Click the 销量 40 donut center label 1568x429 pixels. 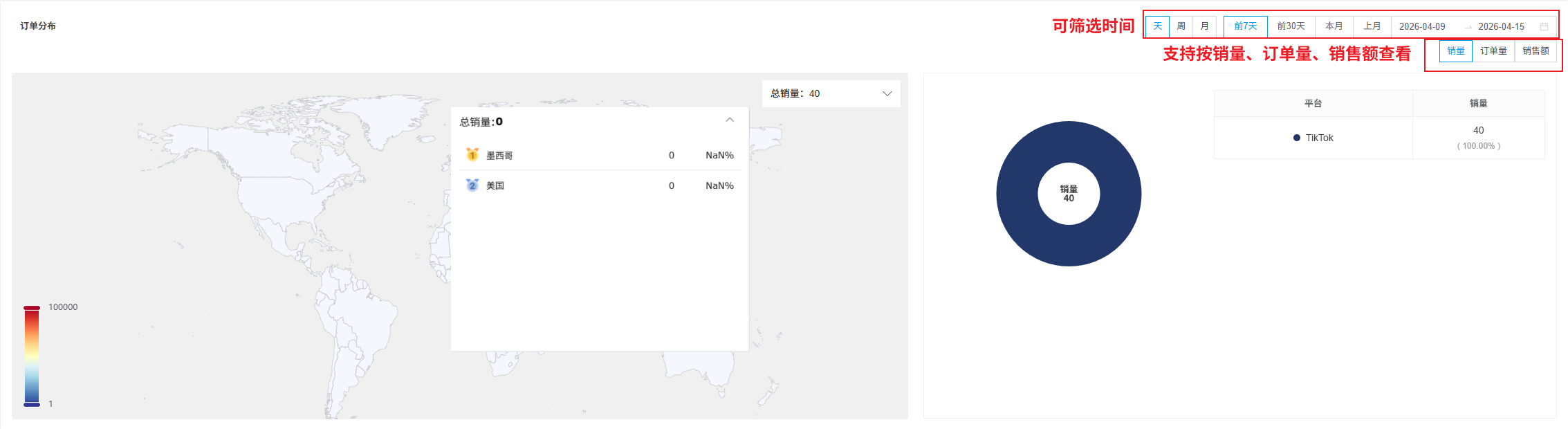pyautogui.click(x=1069, y=194)
